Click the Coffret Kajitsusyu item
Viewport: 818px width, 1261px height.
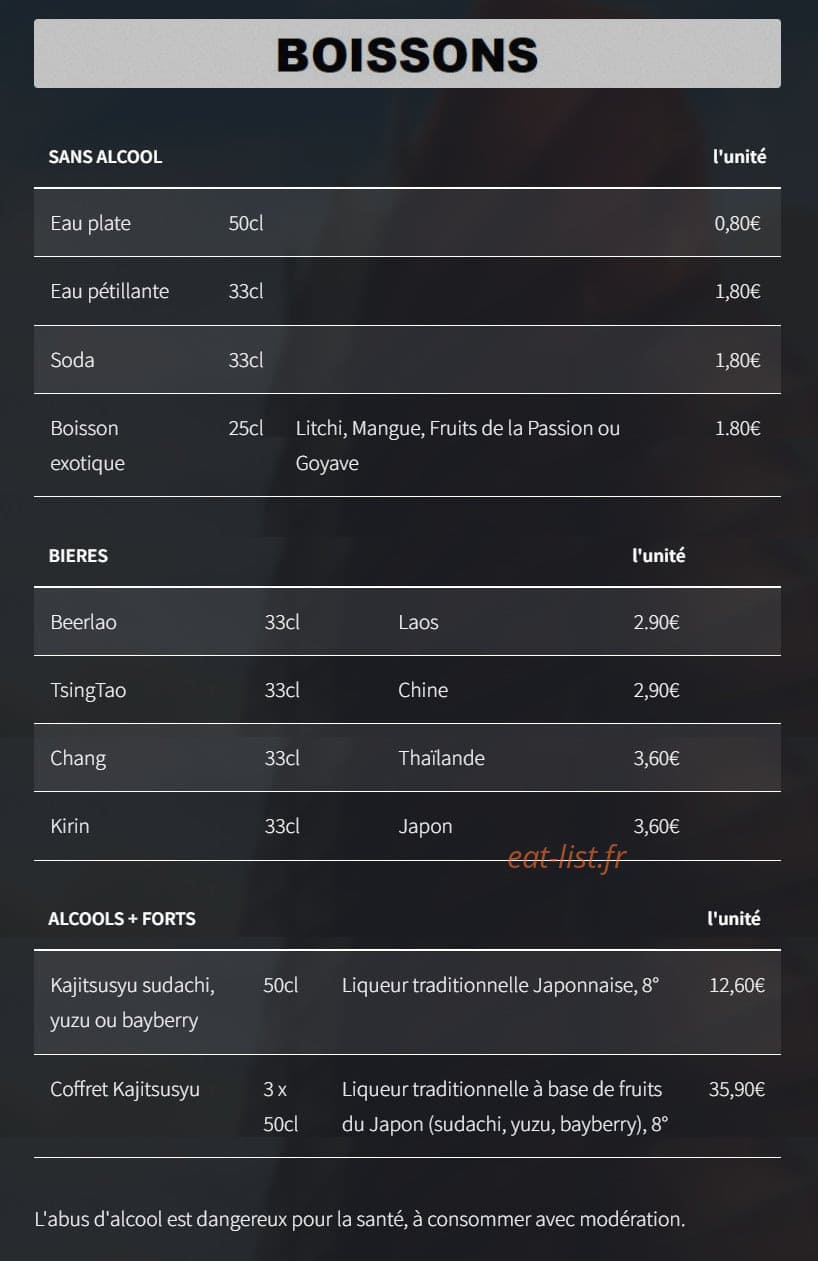[125, 1089]
